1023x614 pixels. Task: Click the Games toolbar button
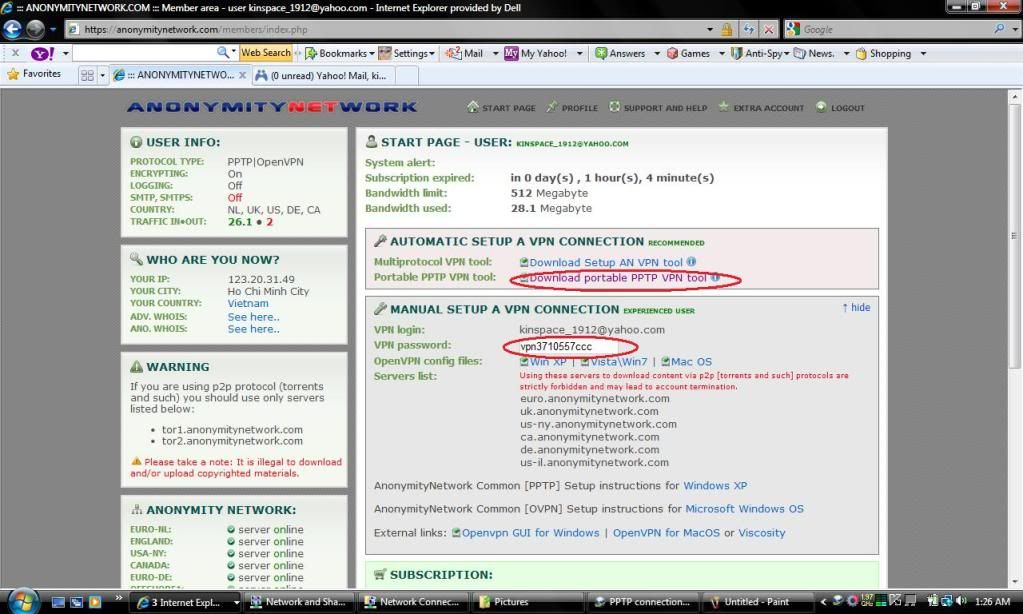tap(688, 54)
